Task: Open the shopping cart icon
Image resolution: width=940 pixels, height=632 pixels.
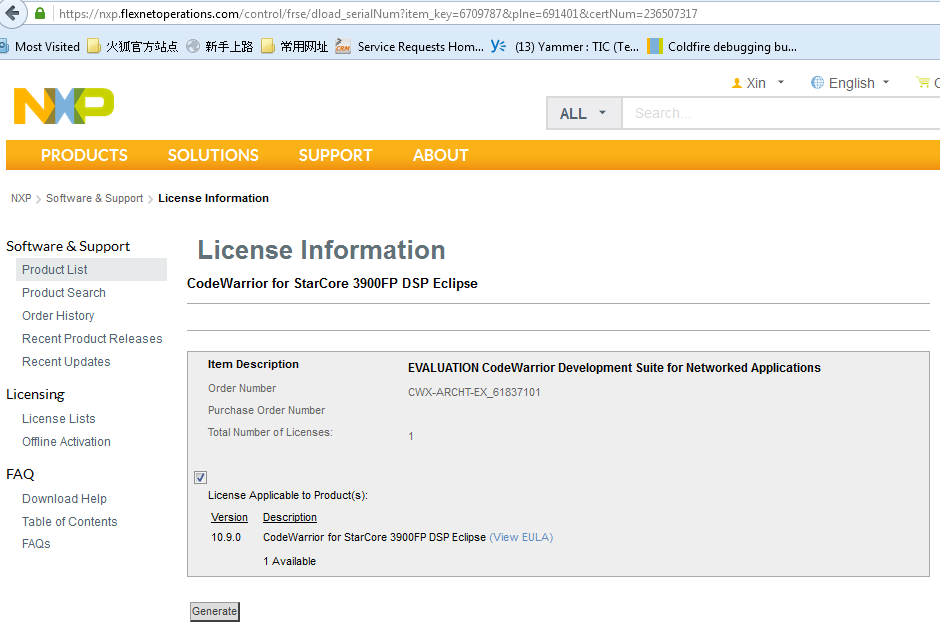Action: [923, 83]
